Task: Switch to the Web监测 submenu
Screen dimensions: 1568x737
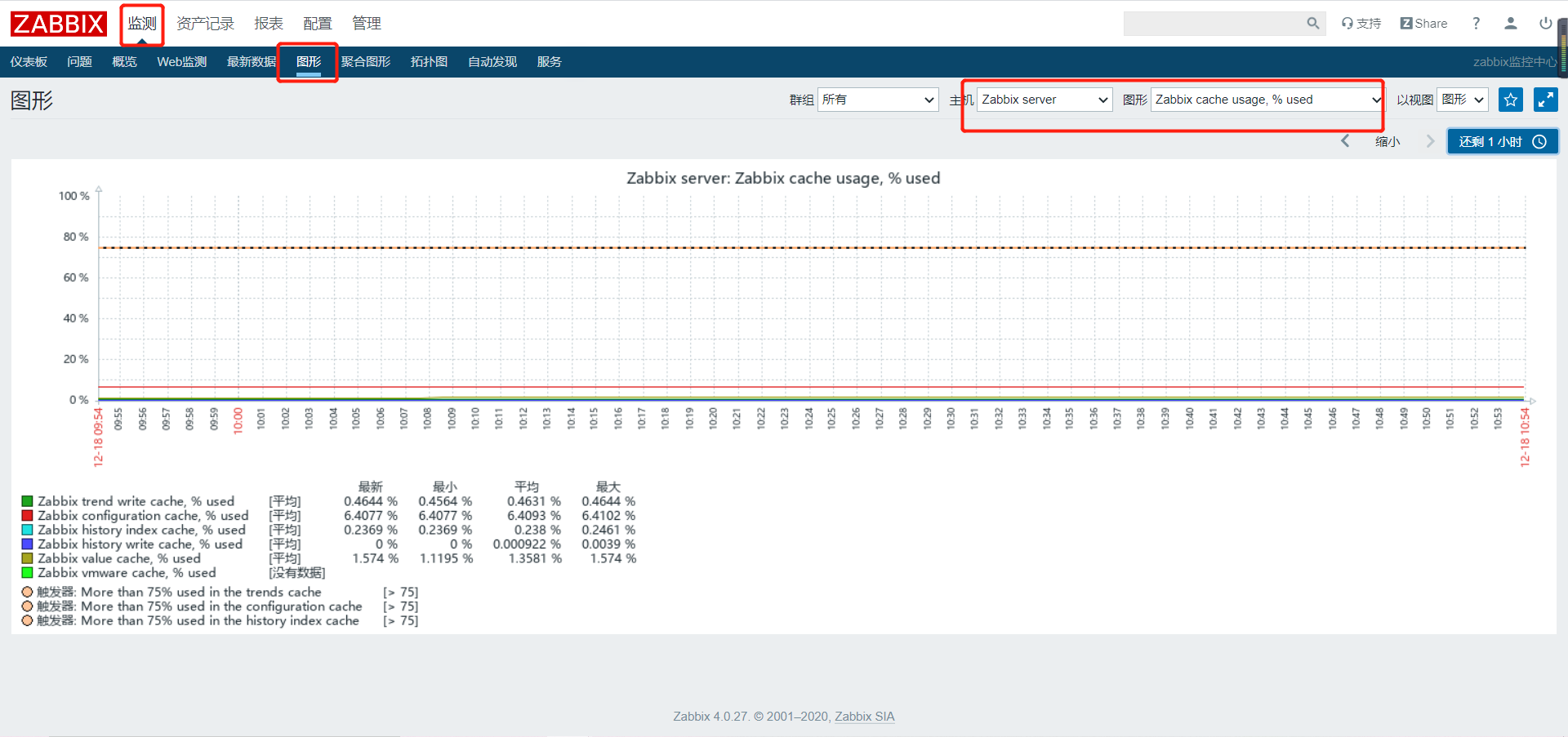Action: click(x=181, y=62)
